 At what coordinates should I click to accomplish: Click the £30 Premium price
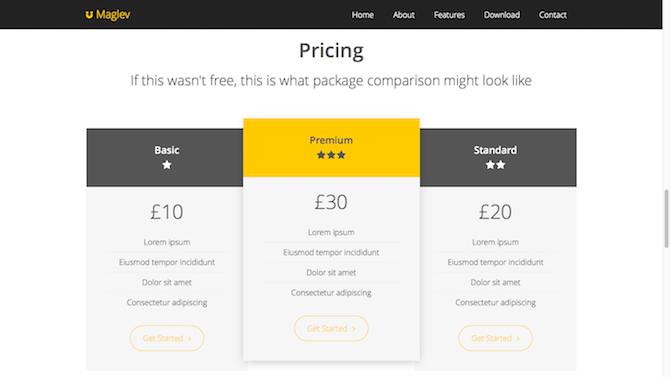331,202
